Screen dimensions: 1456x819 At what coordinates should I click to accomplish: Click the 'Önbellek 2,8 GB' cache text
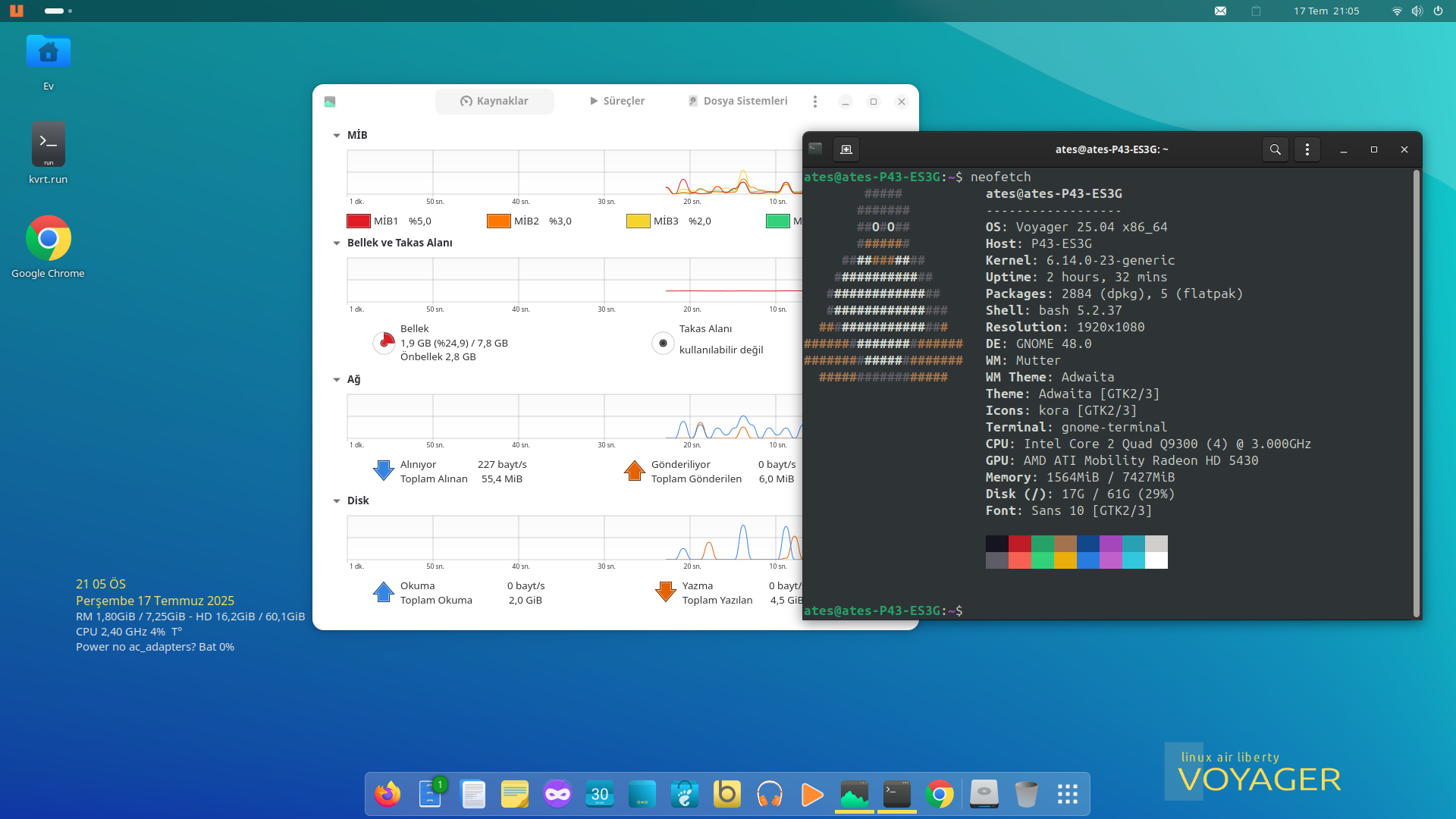click(x=438, y=357)
